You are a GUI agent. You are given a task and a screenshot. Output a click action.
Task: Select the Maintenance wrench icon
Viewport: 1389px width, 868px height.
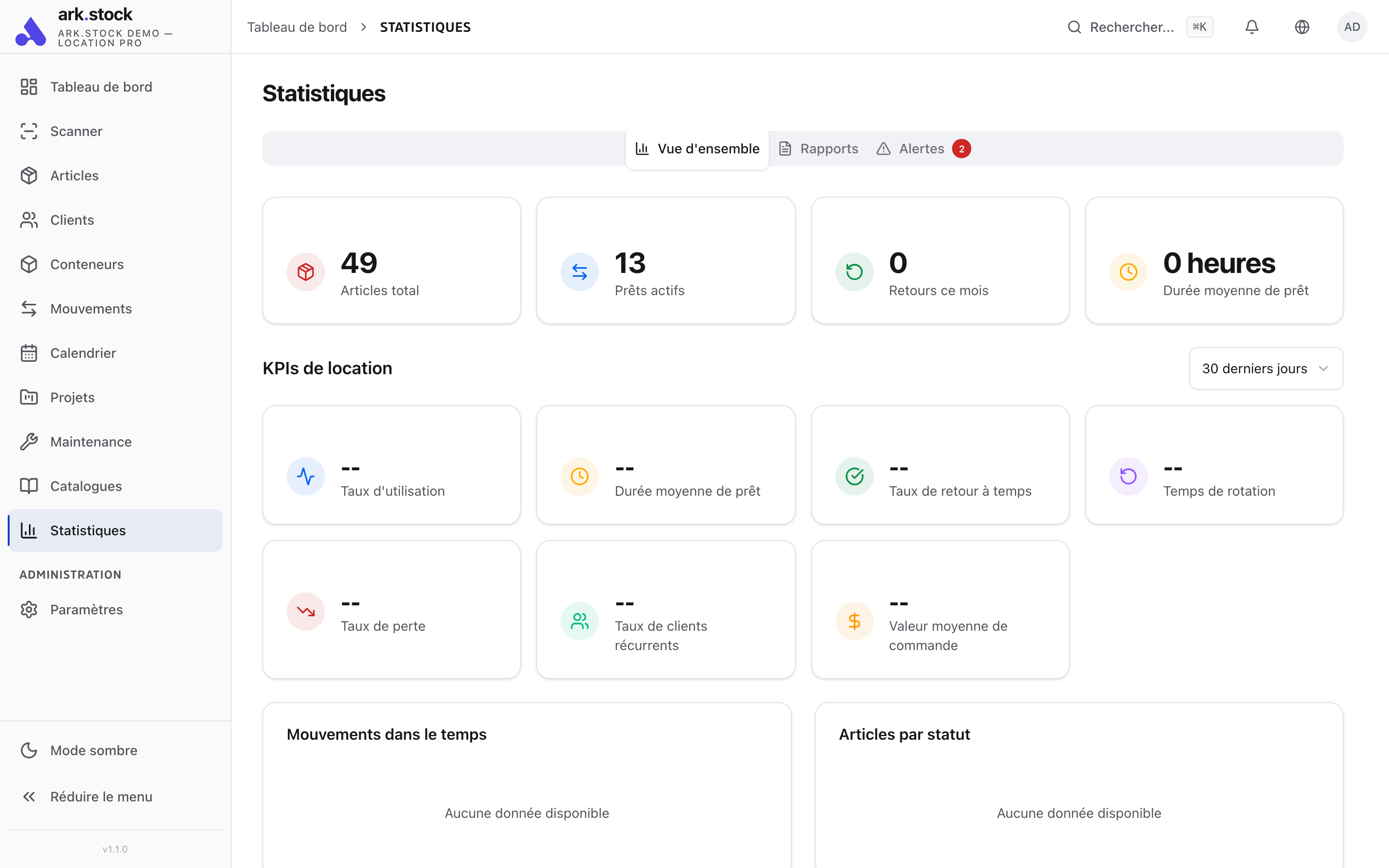(x=29, y=441)
